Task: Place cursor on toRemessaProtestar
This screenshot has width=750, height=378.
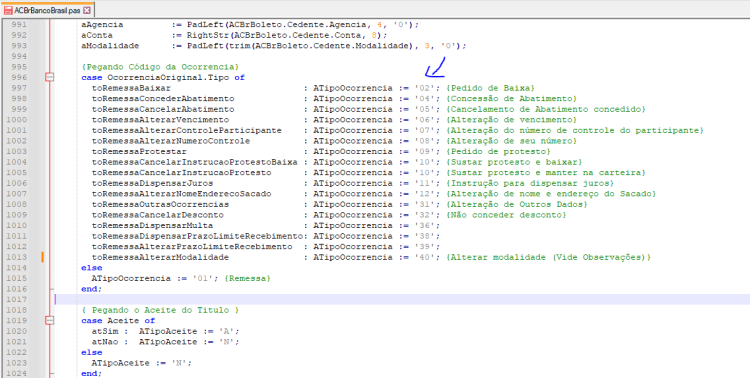Action: coord(139,151)
